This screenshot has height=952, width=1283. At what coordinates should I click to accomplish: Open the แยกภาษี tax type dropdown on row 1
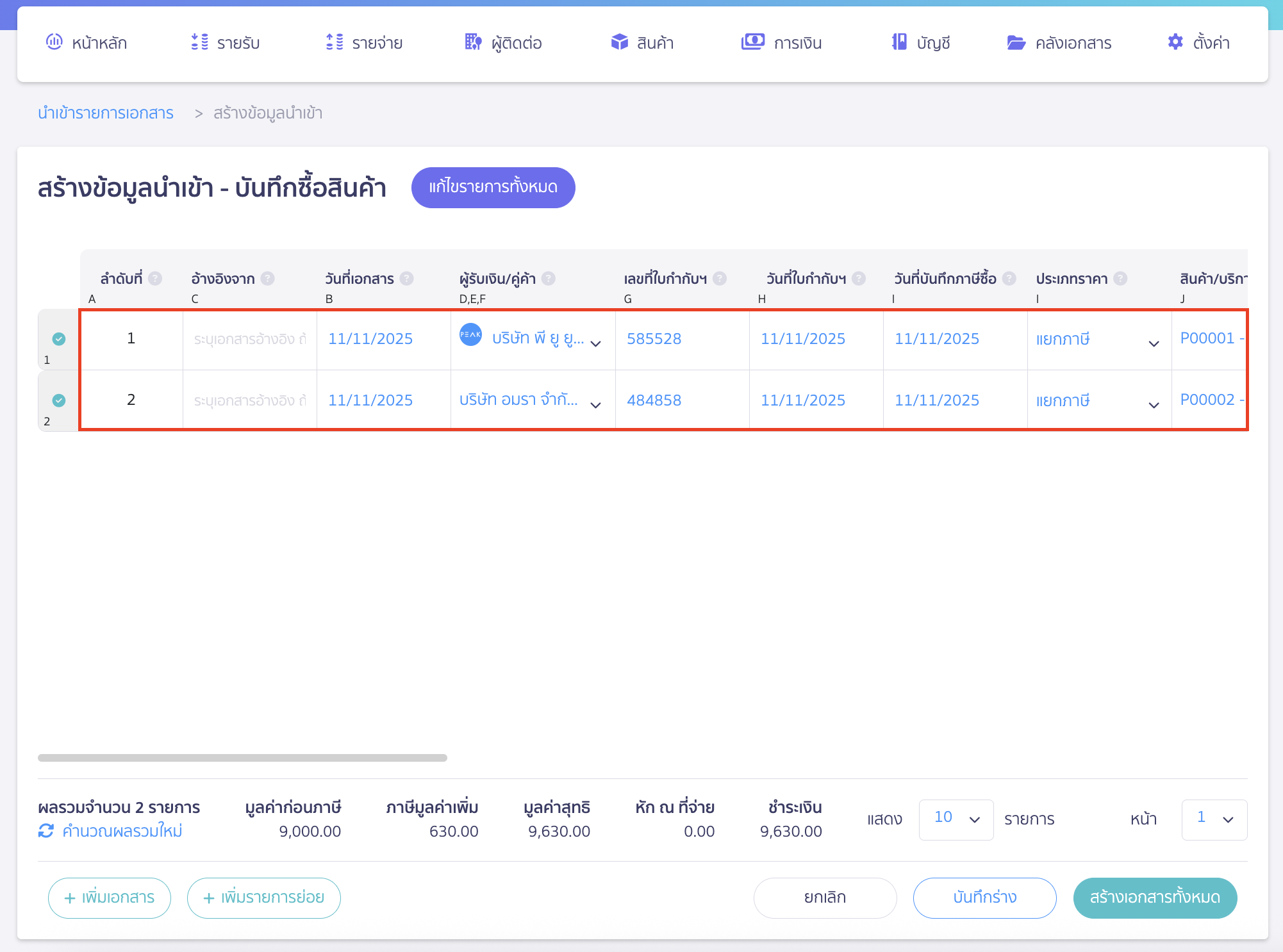(1153, 343)
